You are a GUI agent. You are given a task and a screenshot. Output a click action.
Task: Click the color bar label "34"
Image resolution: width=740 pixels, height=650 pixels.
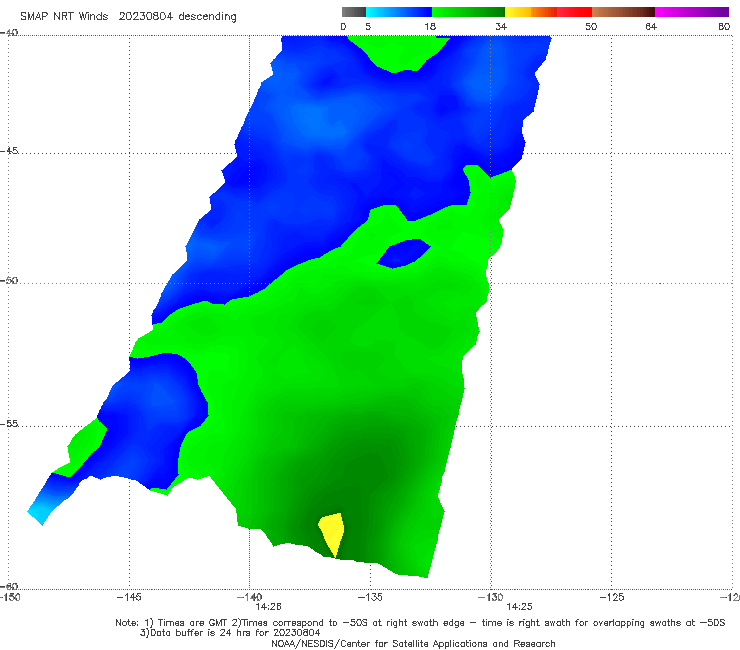(501, 26)
